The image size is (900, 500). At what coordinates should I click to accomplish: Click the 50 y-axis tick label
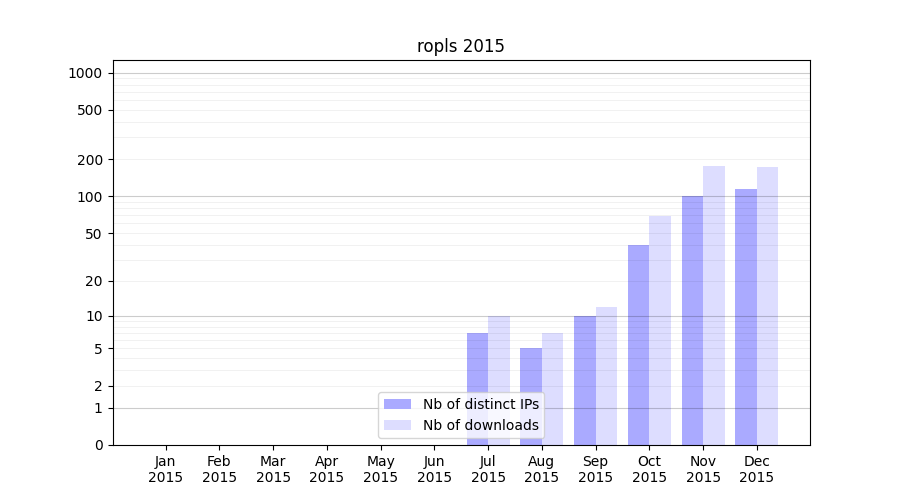coord(95,234)
